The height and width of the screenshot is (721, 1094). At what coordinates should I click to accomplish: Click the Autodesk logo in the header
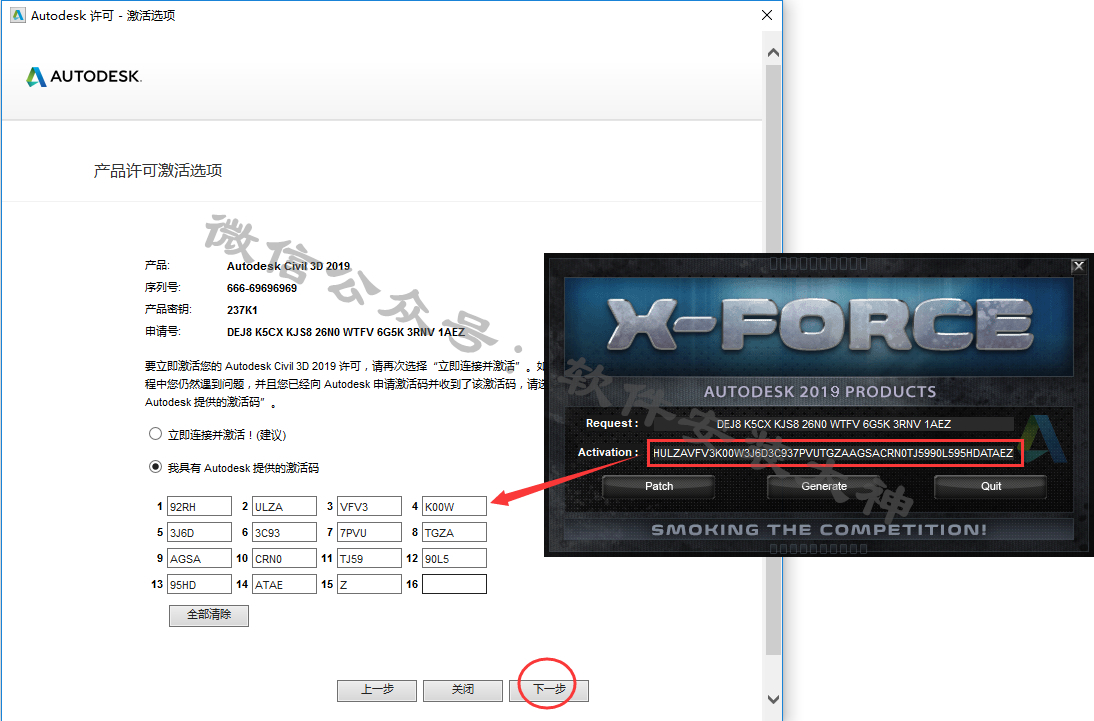[84, 76]
